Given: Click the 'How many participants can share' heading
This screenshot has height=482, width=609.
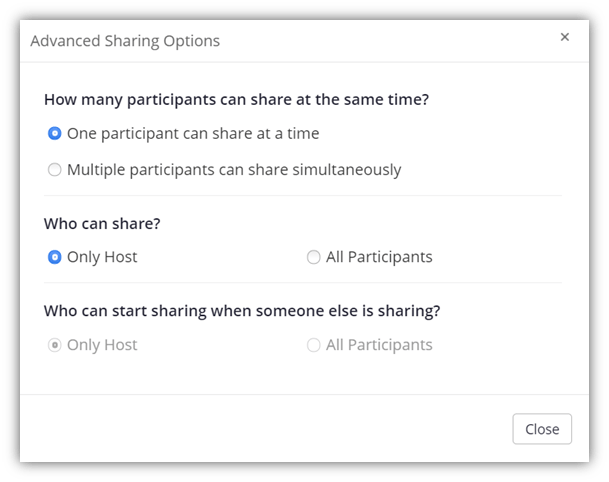Looking at the screenshot, I should (x=237, y=100).
